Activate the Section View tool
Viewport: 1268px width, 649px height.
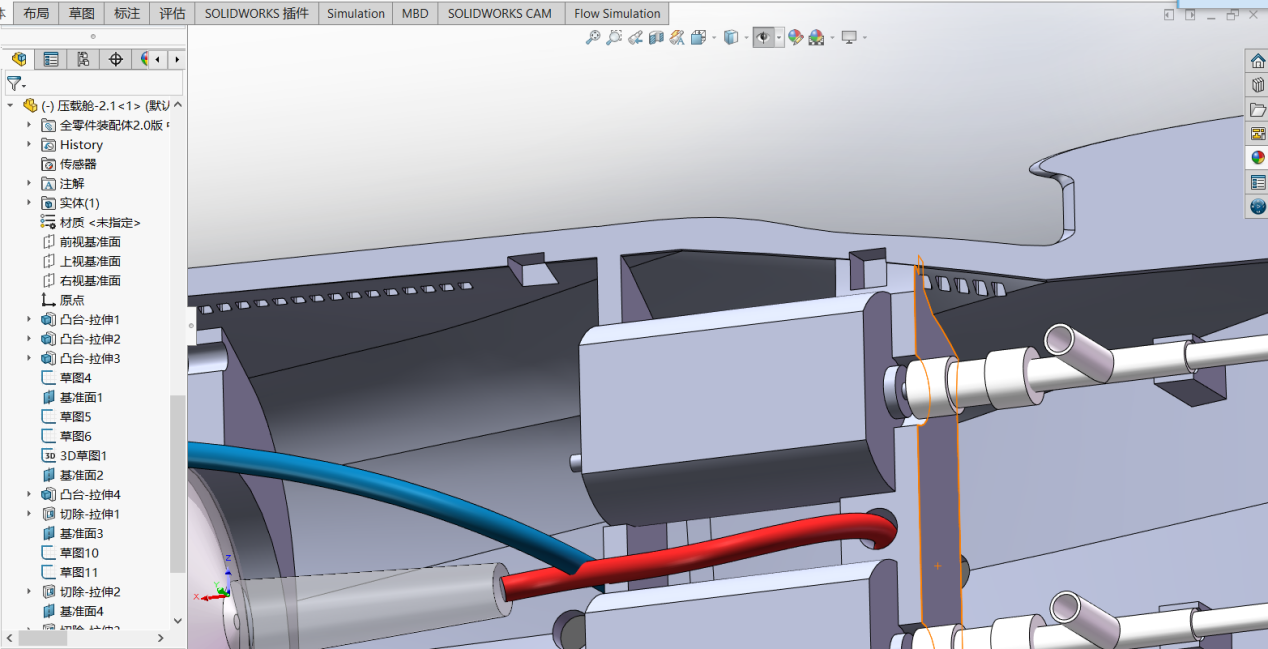tap(656, 37)
